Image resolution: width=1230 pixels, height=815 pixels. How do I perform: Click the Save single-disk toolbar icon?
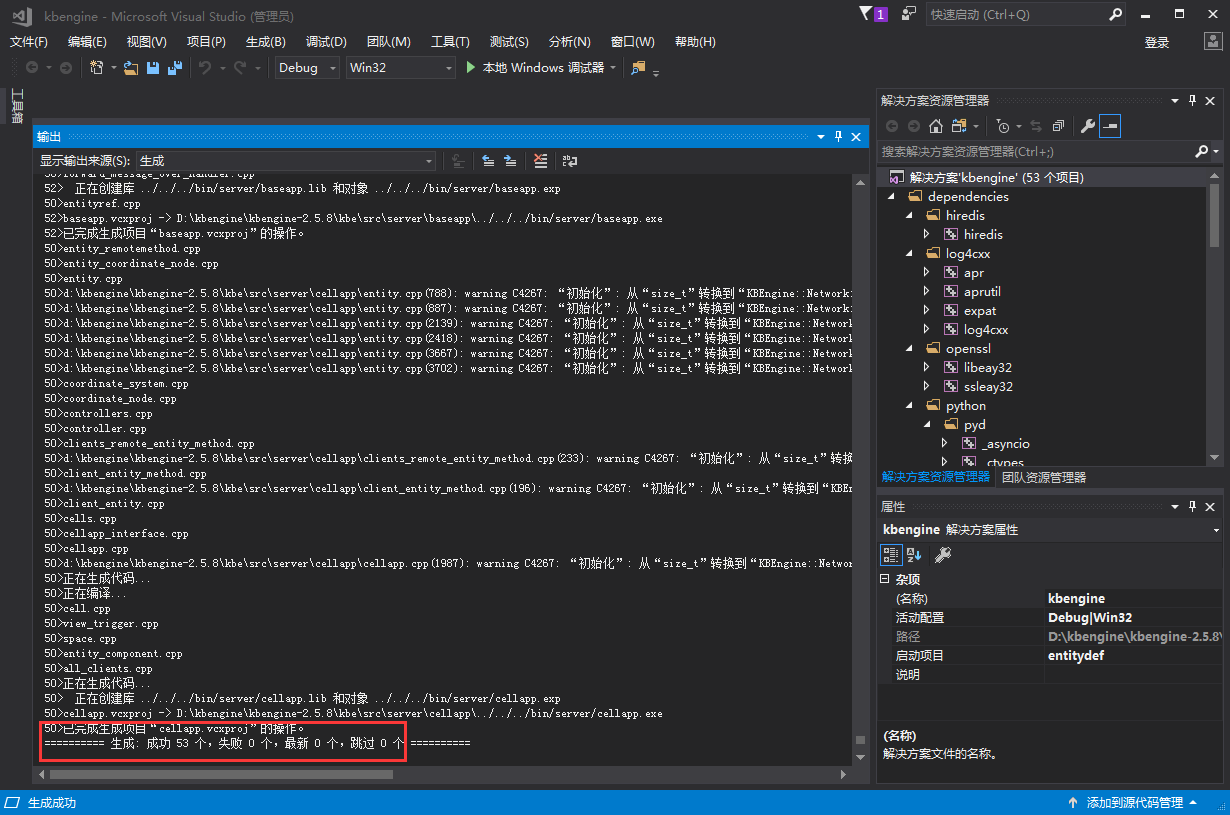[x=153, y=68]
